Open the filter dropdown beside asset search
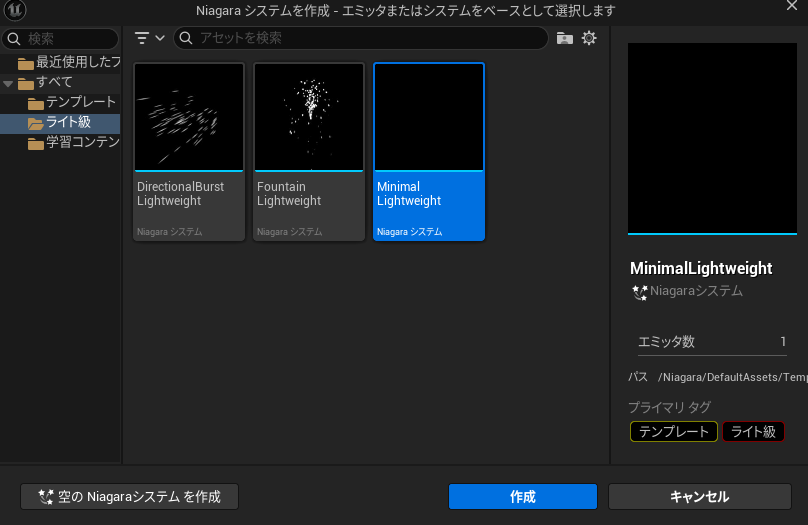This screenshot has height=525, width=808. [x=149, y=38]
